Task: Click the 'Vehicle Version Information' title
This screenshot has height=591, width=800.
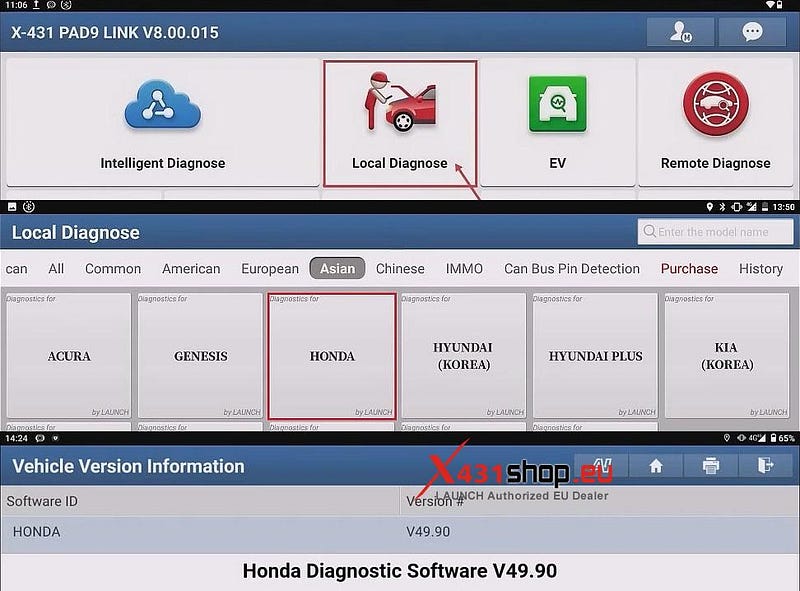Action: tap(128, 466)
